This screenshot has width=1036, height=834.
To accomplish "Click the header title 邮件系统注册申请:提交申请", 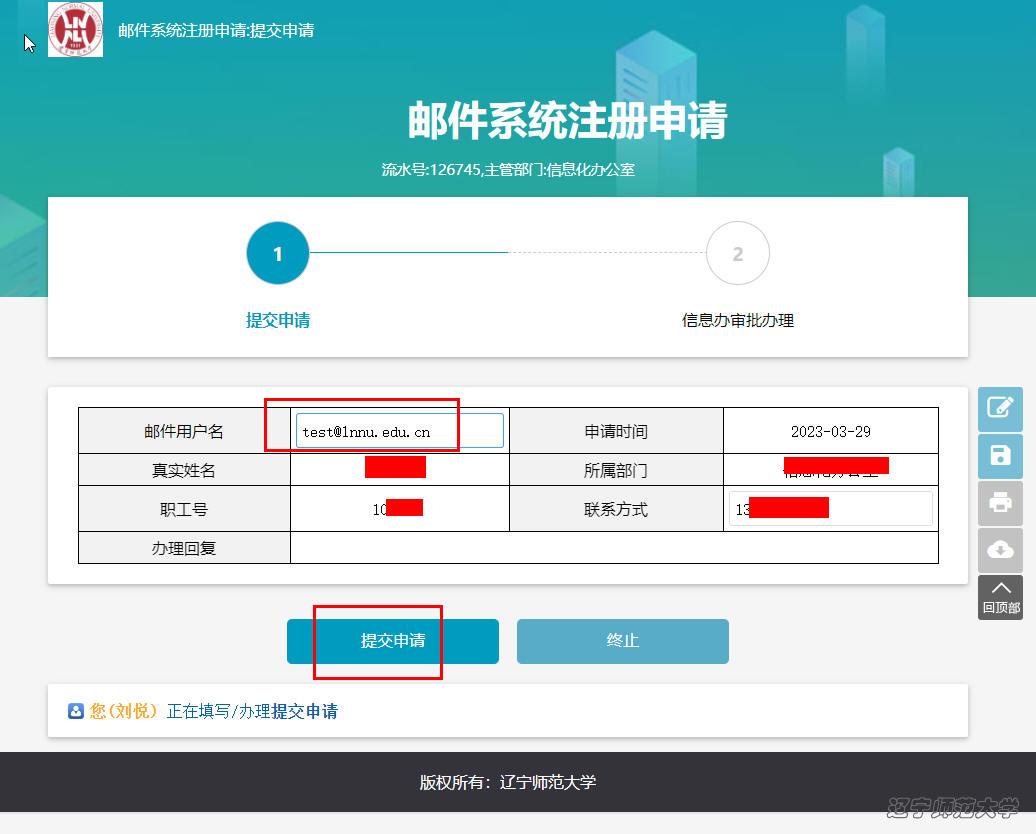I will [216, 30].
